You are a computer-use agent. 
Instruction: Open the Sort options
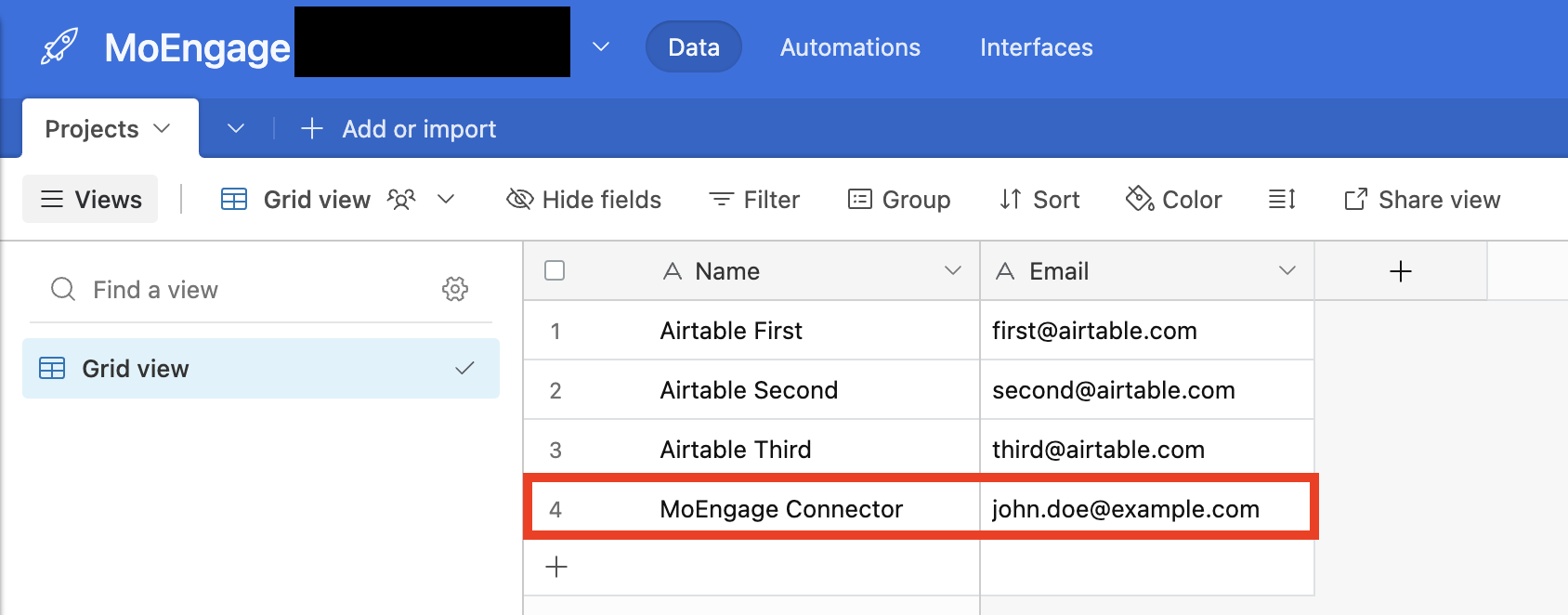(x=1039, y=199)
